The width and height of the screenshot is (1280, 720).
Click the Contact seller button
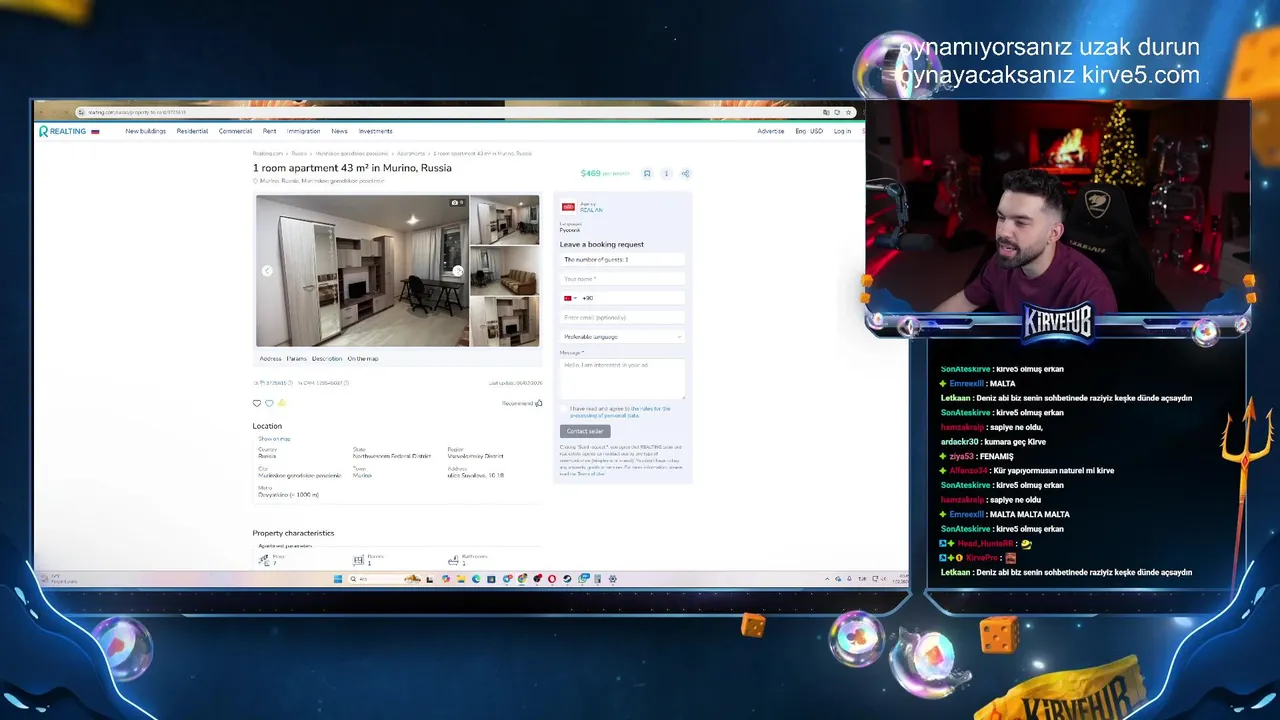pyautogui.click(x=585, y=431)
